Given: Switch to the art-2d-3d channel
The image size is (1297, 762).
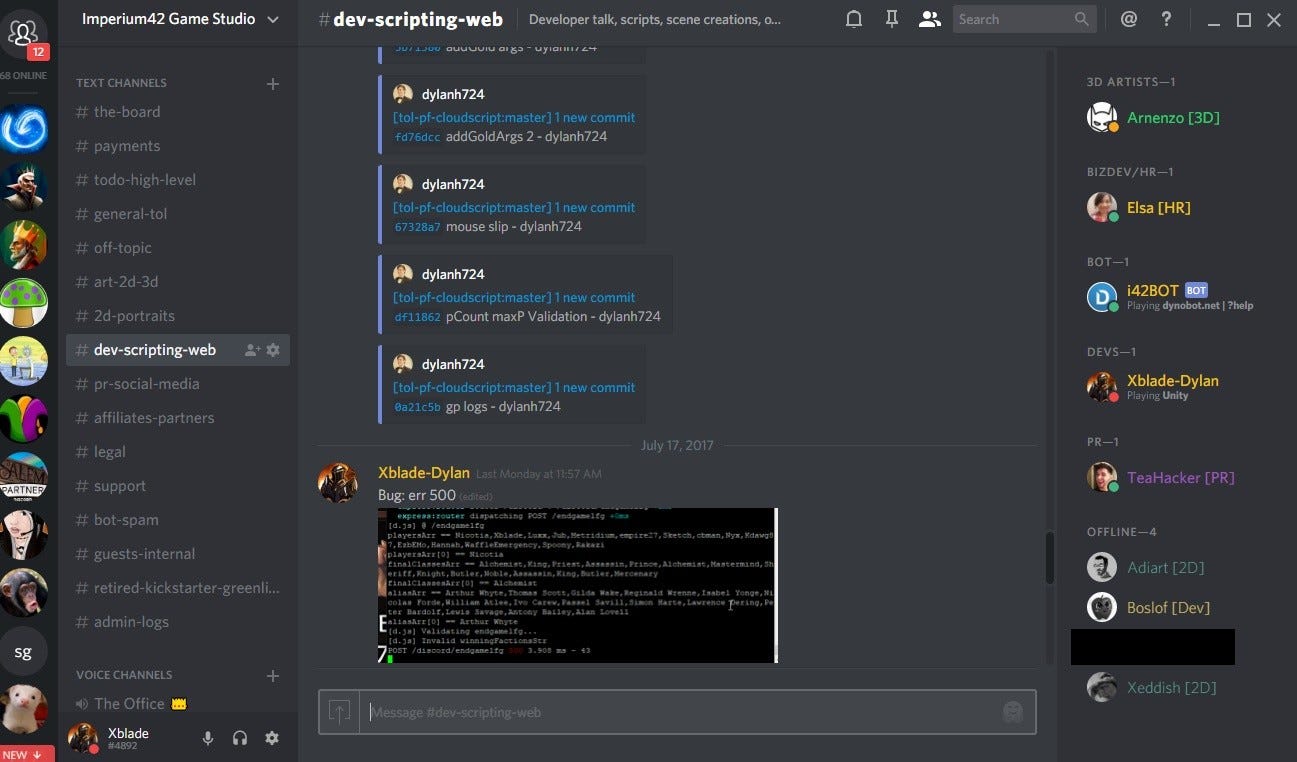Looking at the screenshot, I should (178, 282).
